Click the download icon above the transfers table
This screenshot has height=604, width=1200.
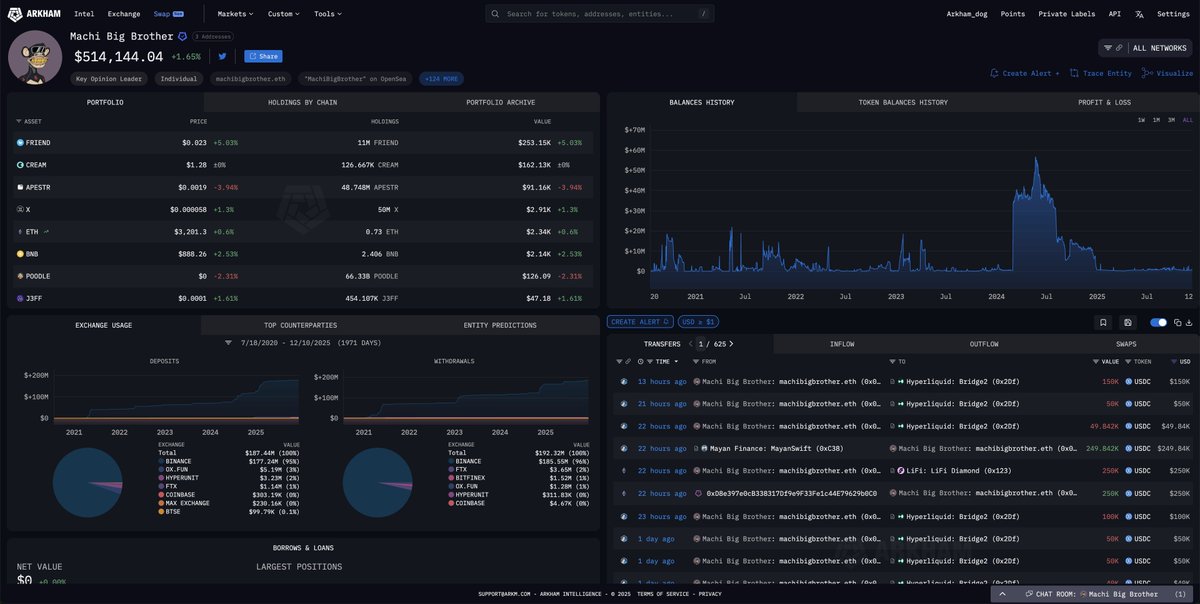click(1189, 322)
